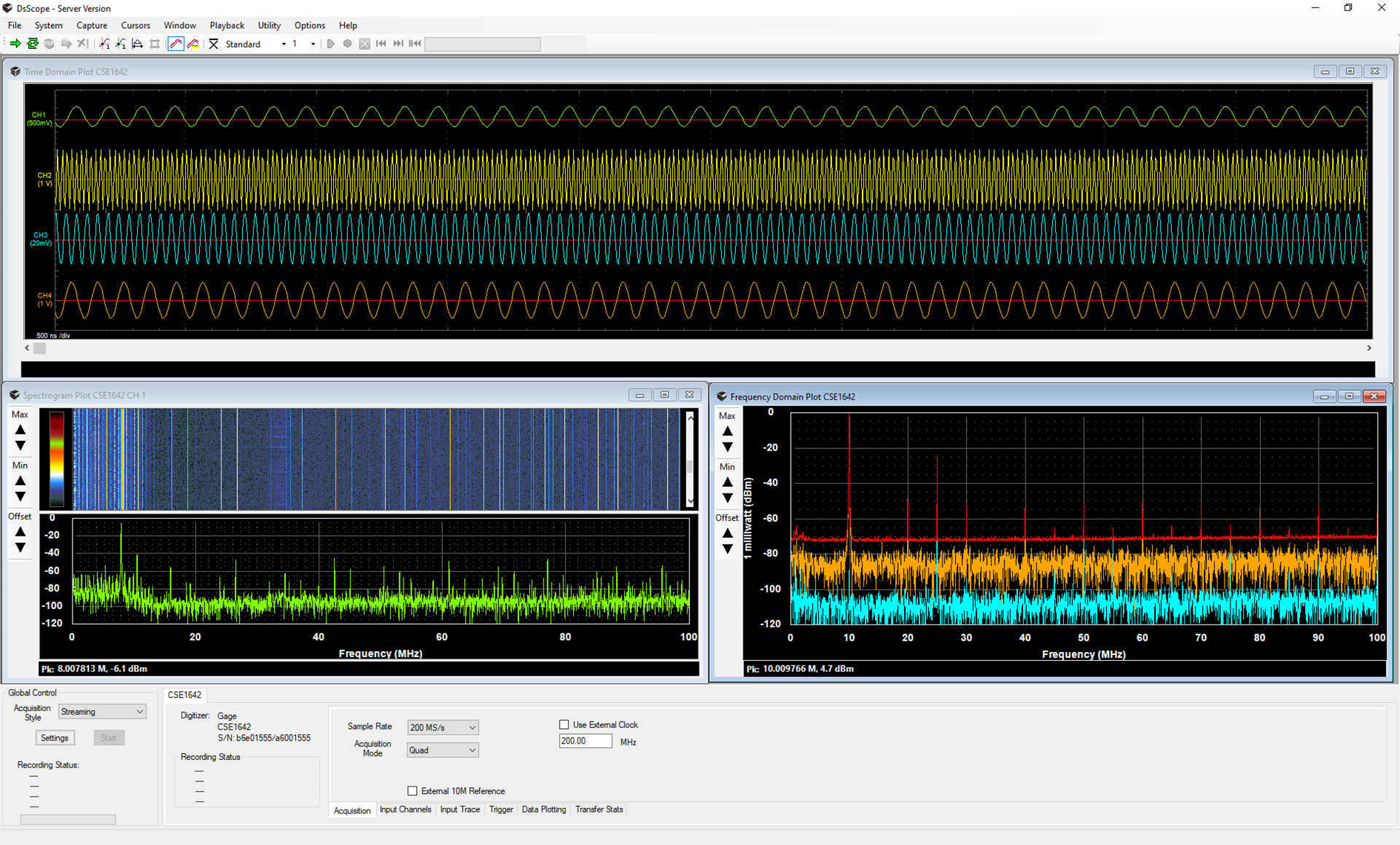The image size is (1400, 845).
Task: Click the green continuous capture loop icon
Action: coord(33,44)
